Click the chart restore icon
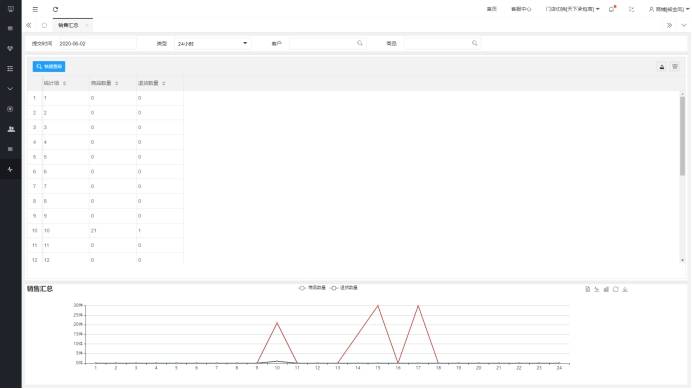 tap(616, 289)
